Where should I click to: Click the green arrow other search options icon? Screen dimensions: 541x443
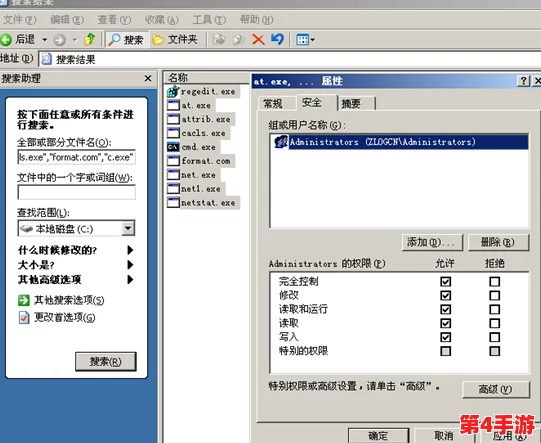click(24, 300)
